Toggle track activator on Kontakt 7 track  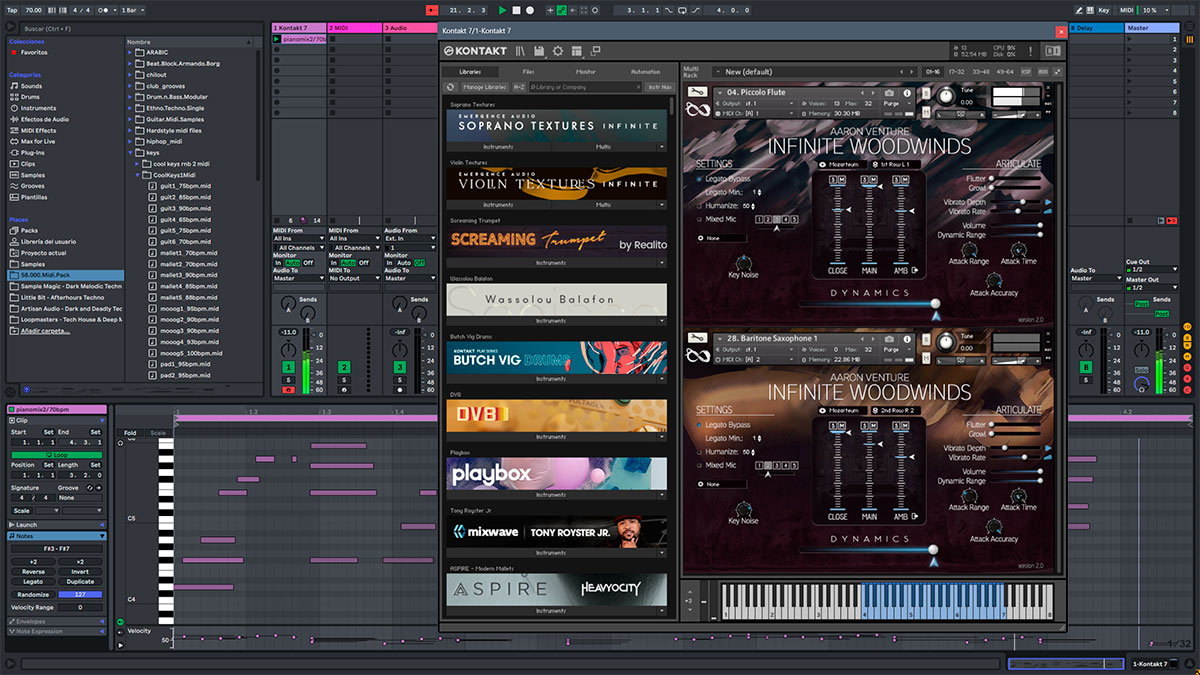point(289,368)
